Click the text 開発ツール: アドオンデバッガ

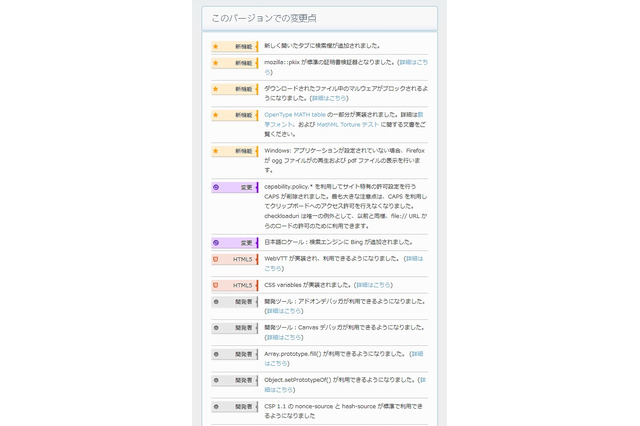point(344,302)
